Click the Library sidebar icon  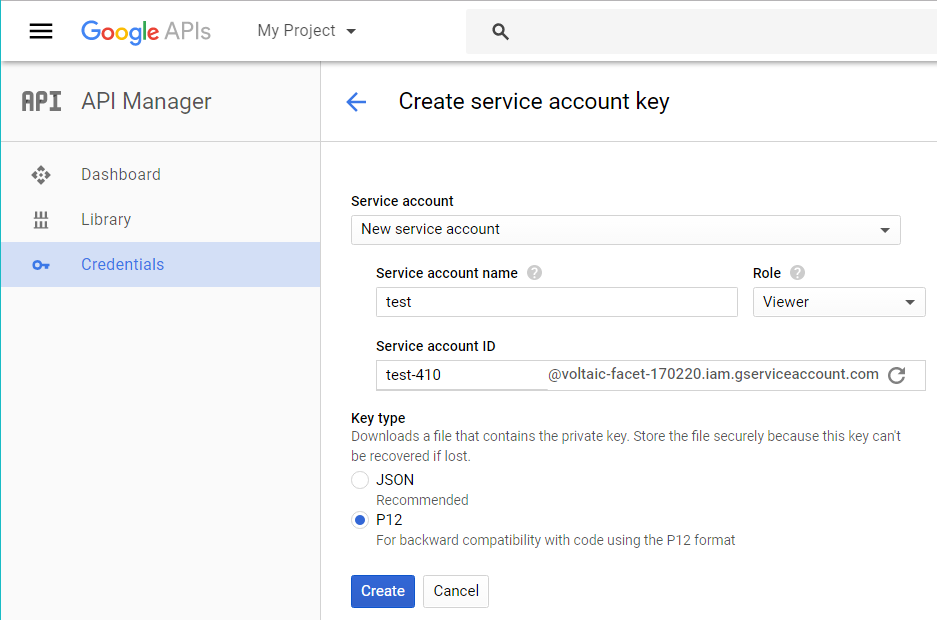tap(41, 220)
